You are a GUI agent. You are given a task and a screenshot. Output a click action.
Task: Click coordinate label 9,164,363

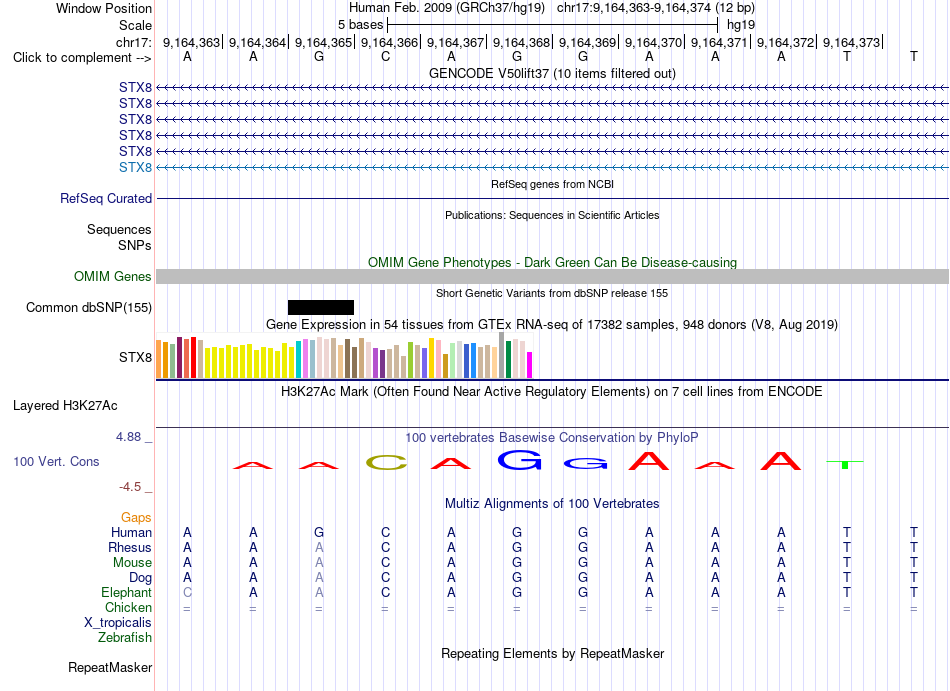tap(191, 42)
